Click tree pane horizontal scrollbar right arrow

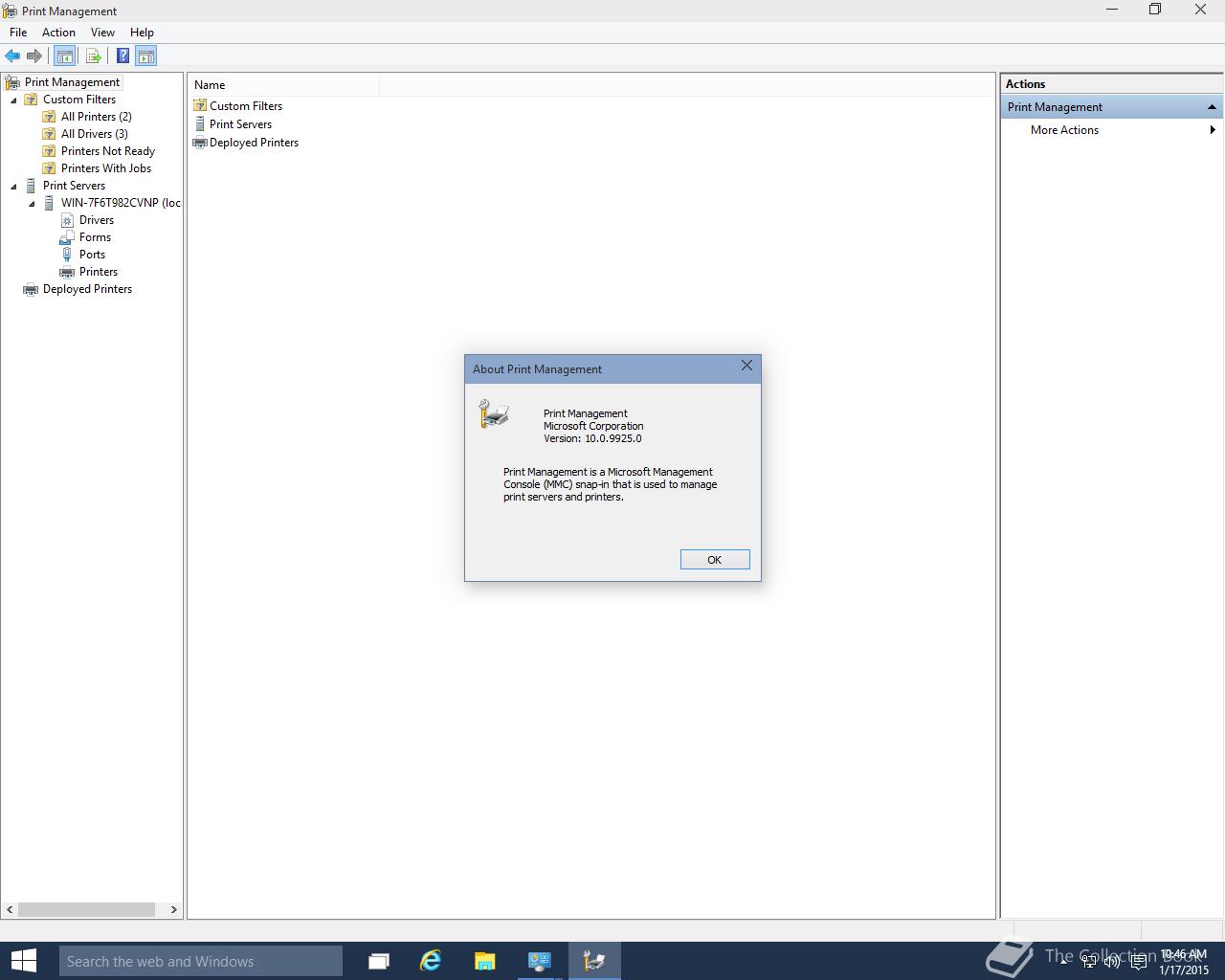[173, 909]
